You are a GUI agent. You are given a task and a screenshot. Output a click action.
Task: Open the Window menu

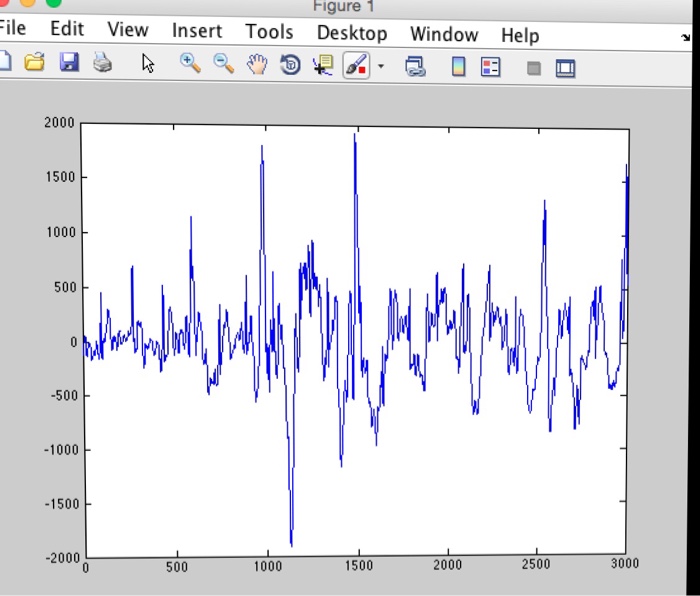[x=444, y=34]
